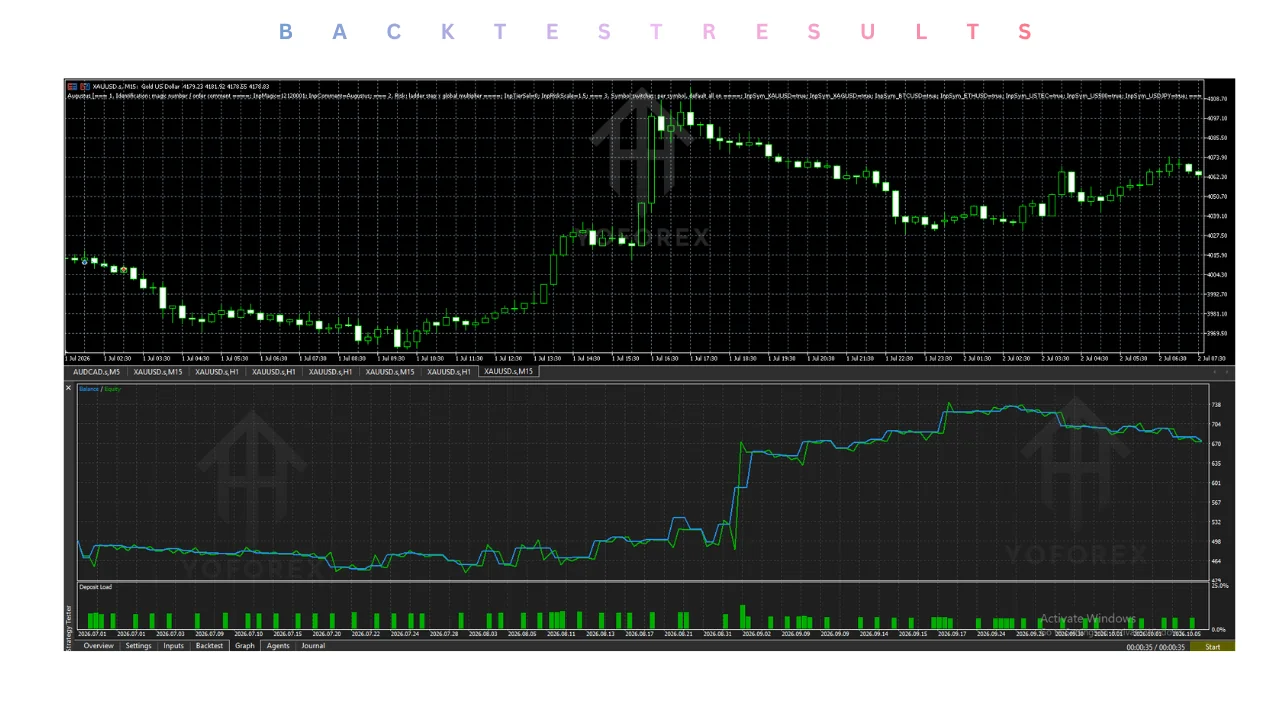Switch to the Inputs tab
Image resolution: width=1280 pixels, height=720 pixels.
(x=173, y=646)
